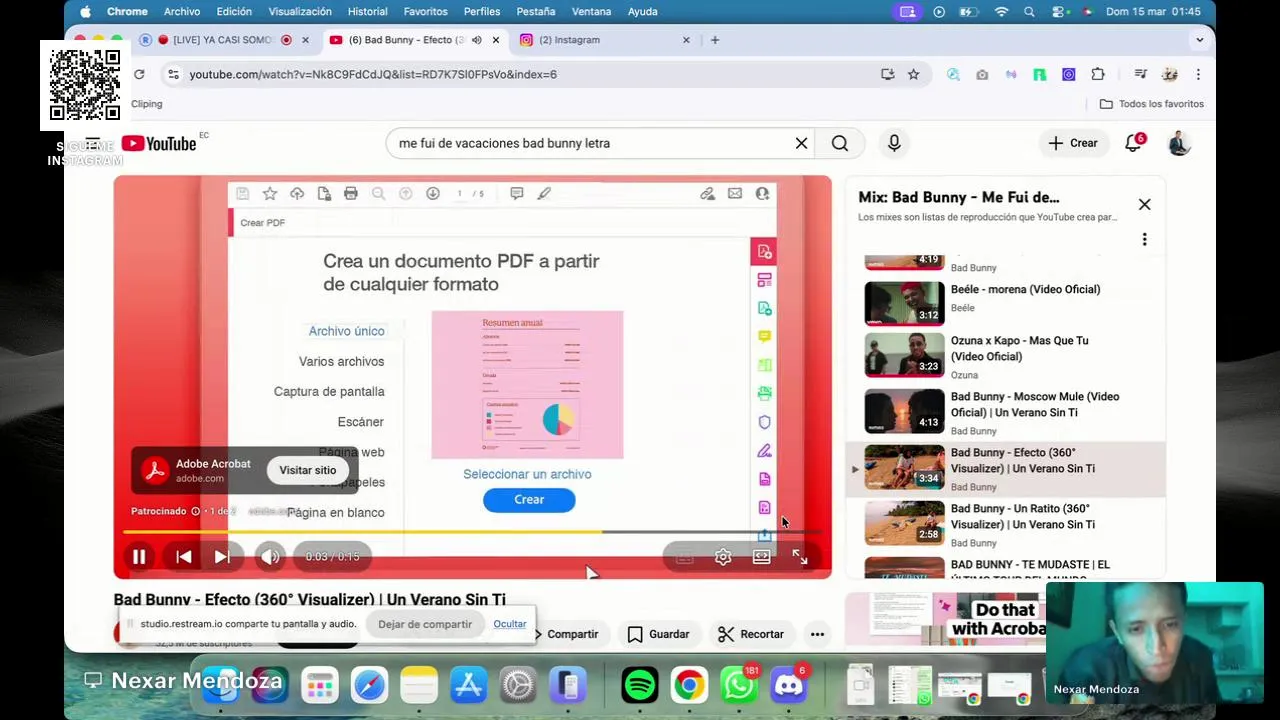
Task: Close the Instagram browser tab
Action: click(x=686, y=40)
